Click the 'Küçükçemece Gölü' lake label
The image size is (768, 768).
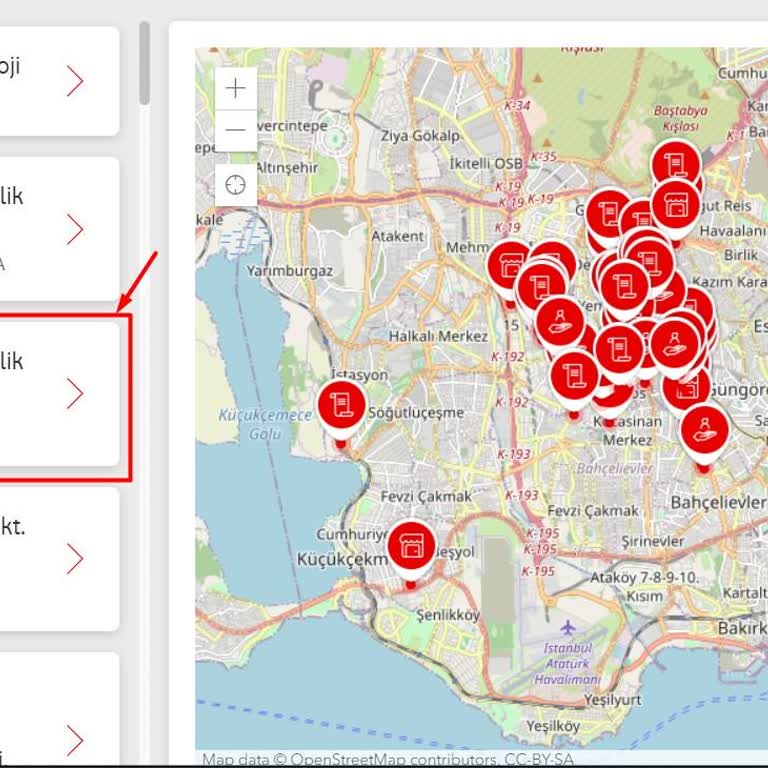[265, 424]
